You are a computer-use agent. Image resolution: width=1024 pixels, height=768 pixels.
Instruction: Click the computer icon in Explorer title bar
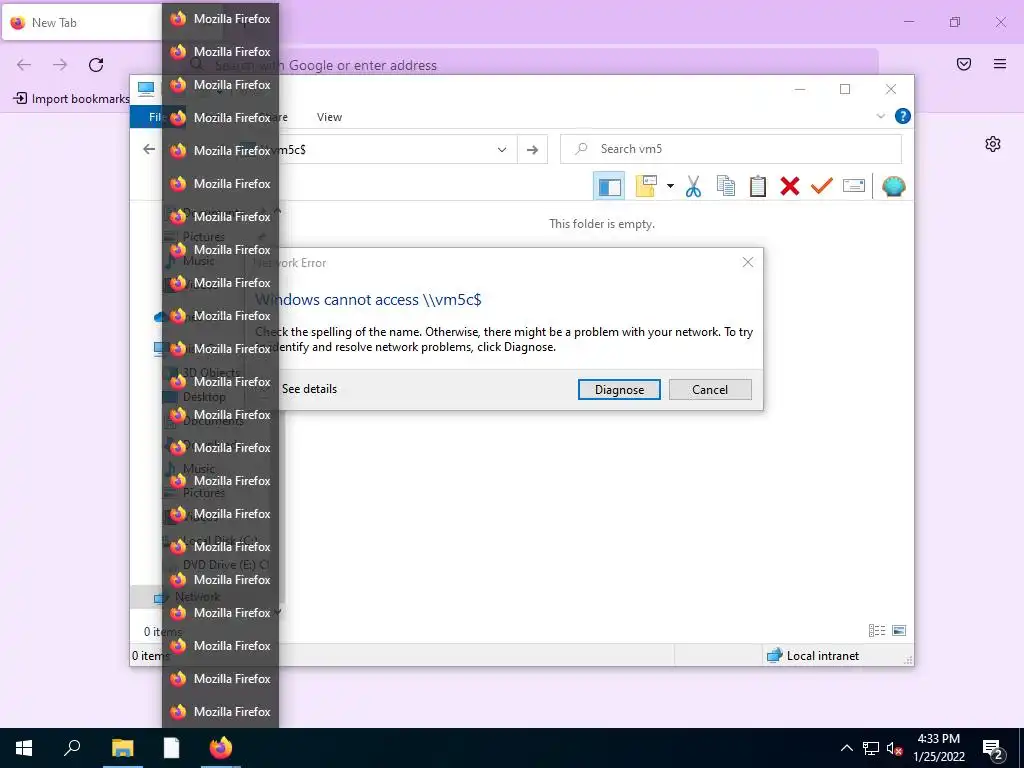(146, 89)
